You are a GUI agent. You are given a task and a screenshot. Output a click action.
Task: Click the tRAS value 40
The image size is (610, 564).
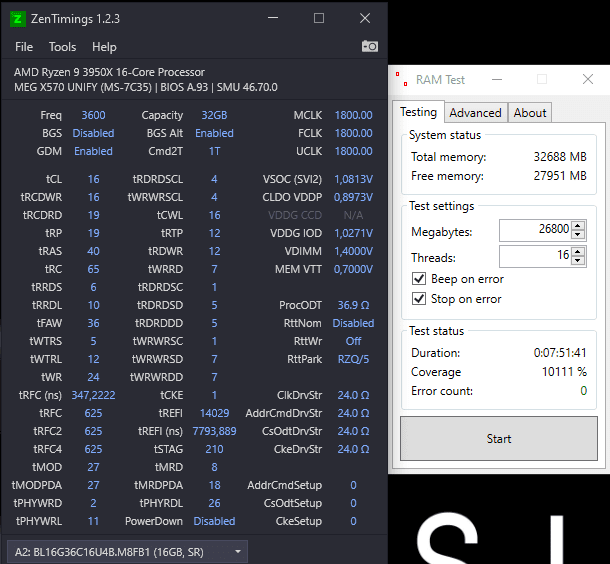[93, 251]
